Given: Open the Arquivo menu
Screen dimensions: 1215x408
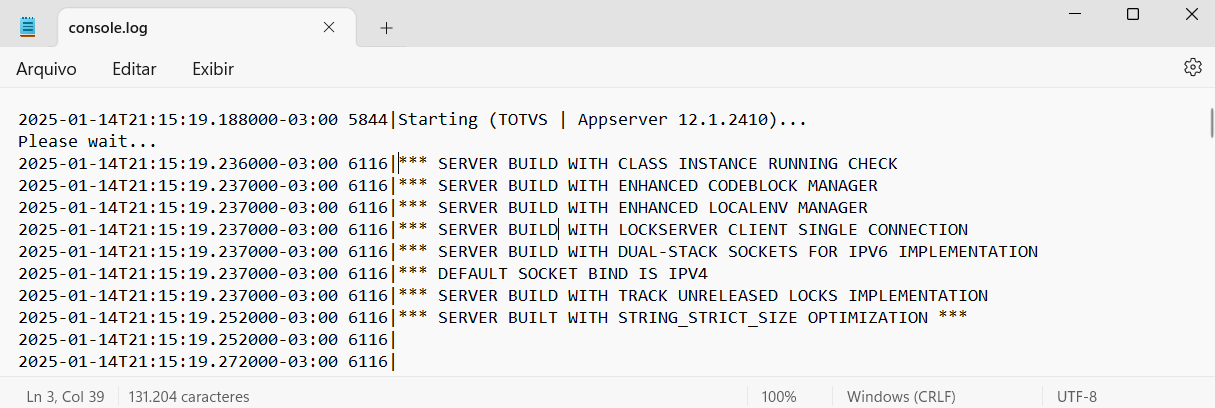Looking at the screenshot, I should 46,69.
